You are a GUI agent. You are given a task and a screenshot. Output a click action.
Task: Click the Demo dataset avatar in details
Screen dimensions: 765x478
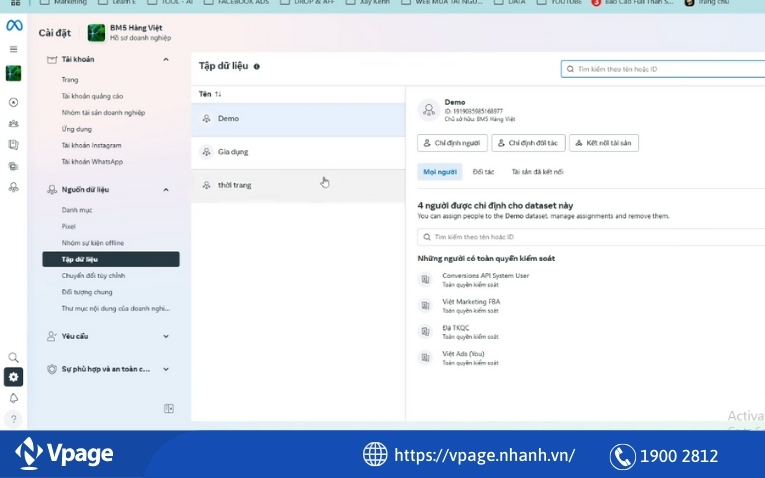(x=429, y=110)
